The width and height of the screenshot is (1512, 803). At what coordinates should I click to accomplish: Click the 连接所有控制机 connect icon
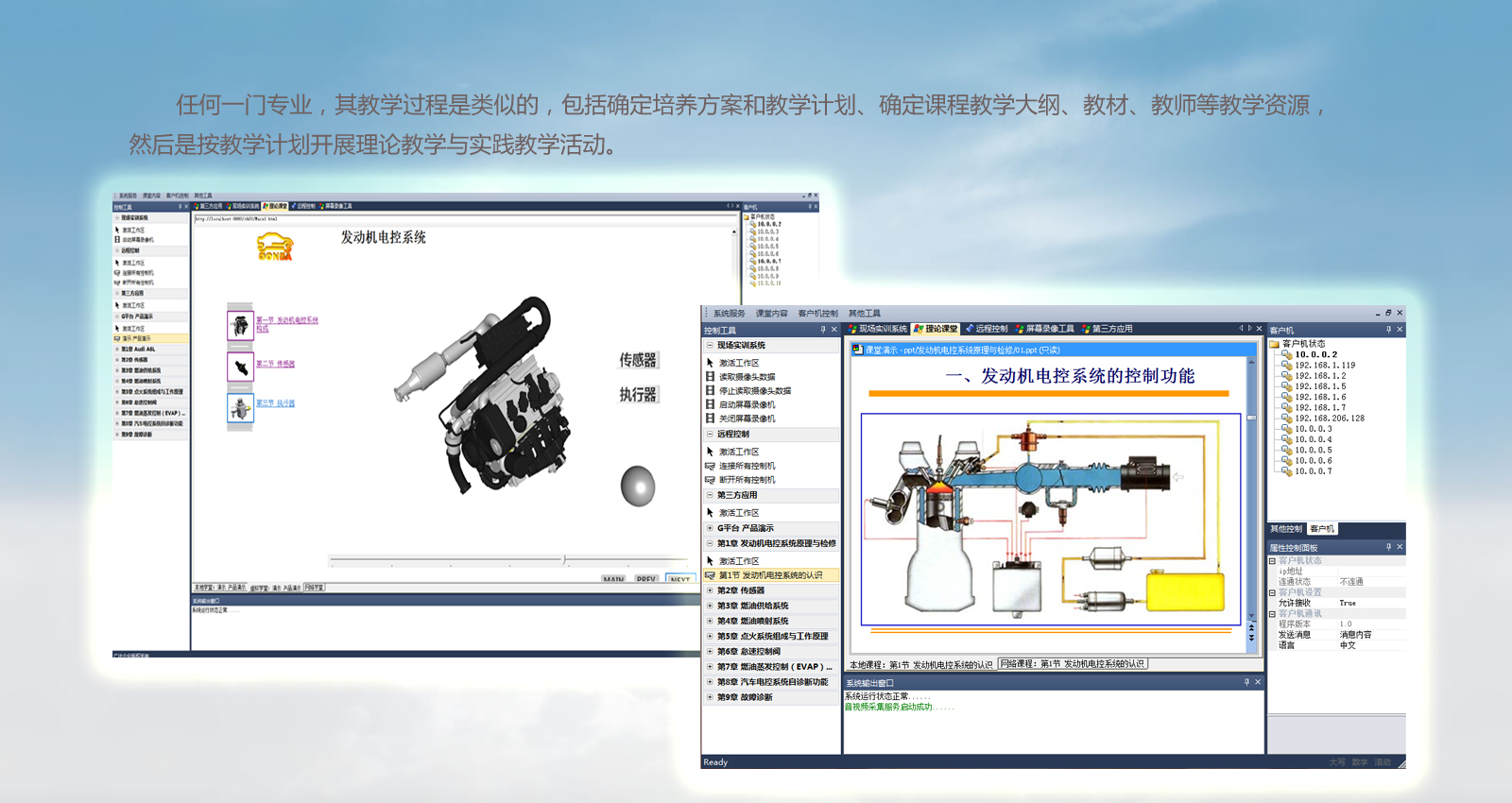(x=711, y=466)
